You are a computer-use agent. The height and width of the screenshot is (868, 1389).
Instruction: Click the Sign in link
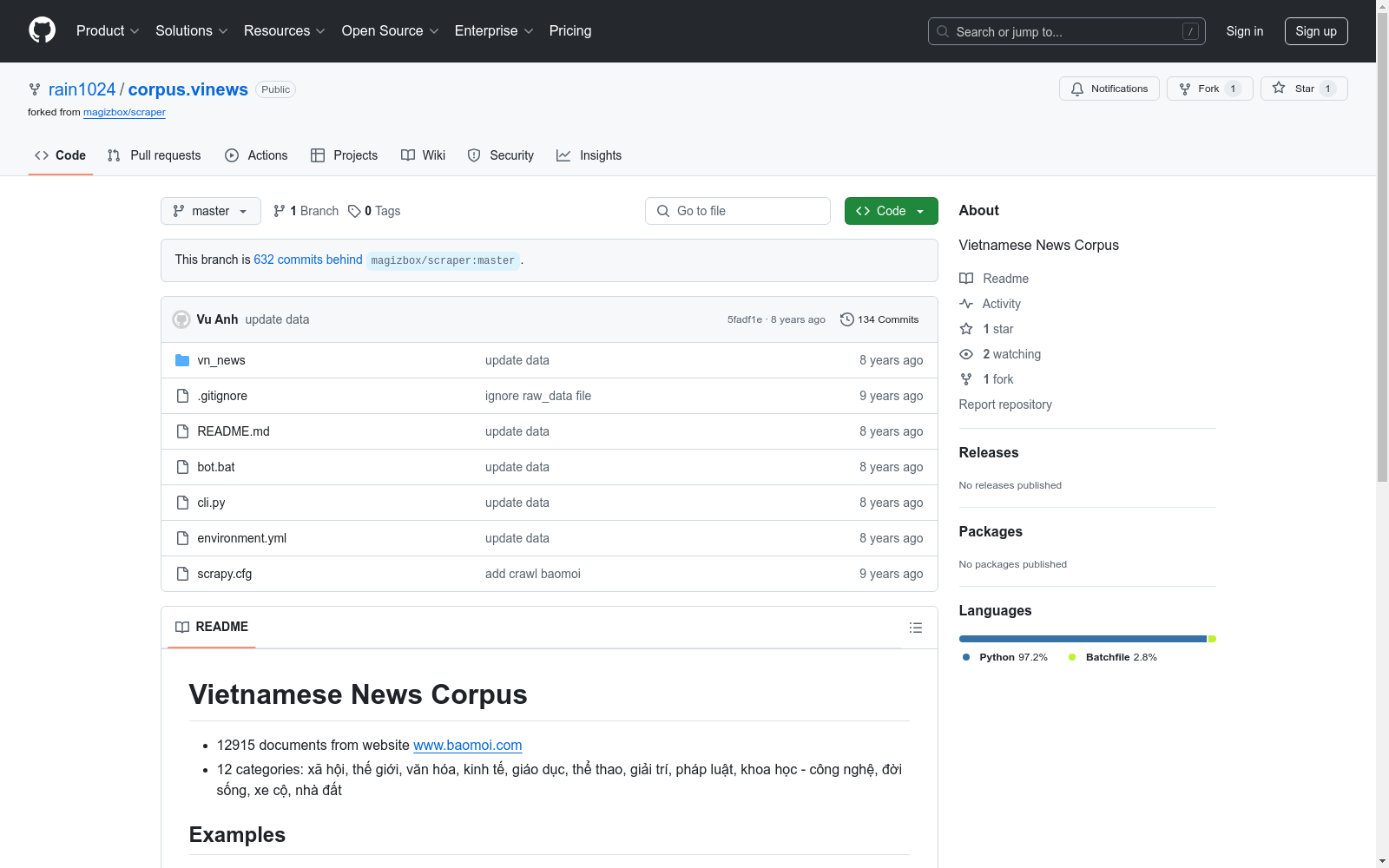click(1245, 31)
